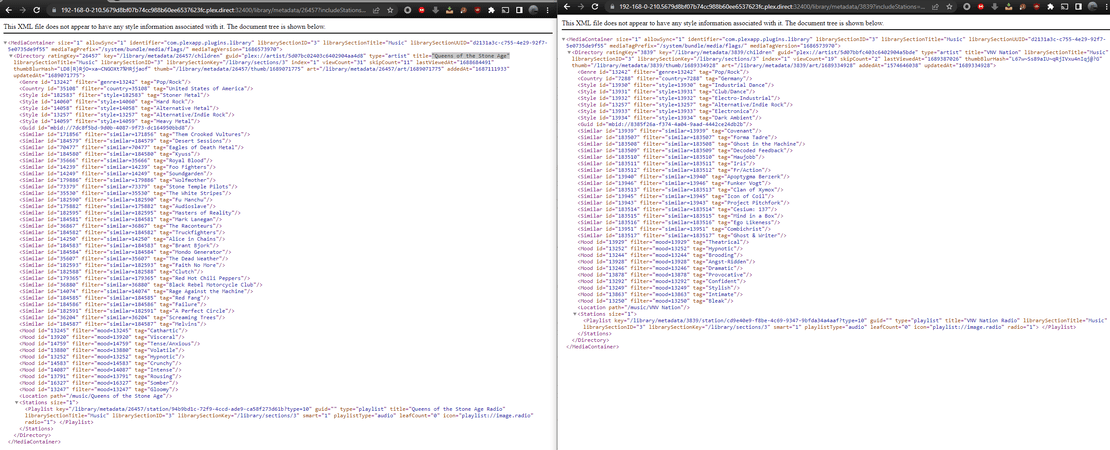The width and height of the screenshot is (1110, 450).
Task: Click forward arrow in left browser window
Action: [23, 10]
